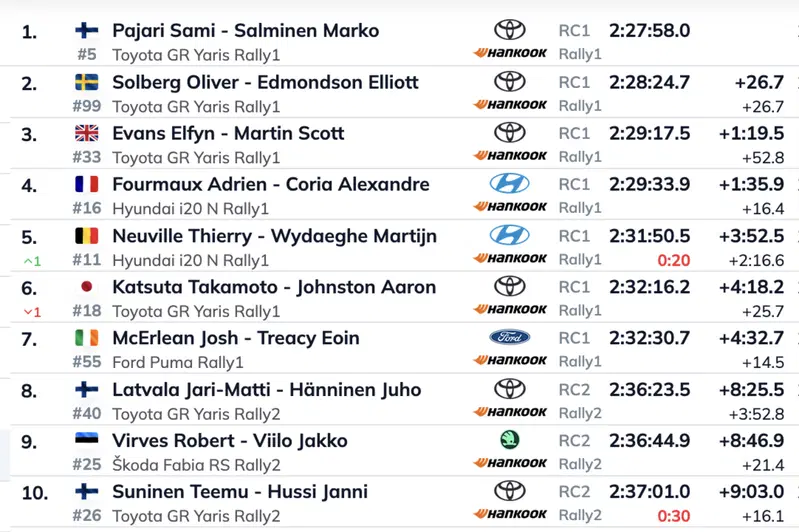Click car number #99 under Solberg

87,106
